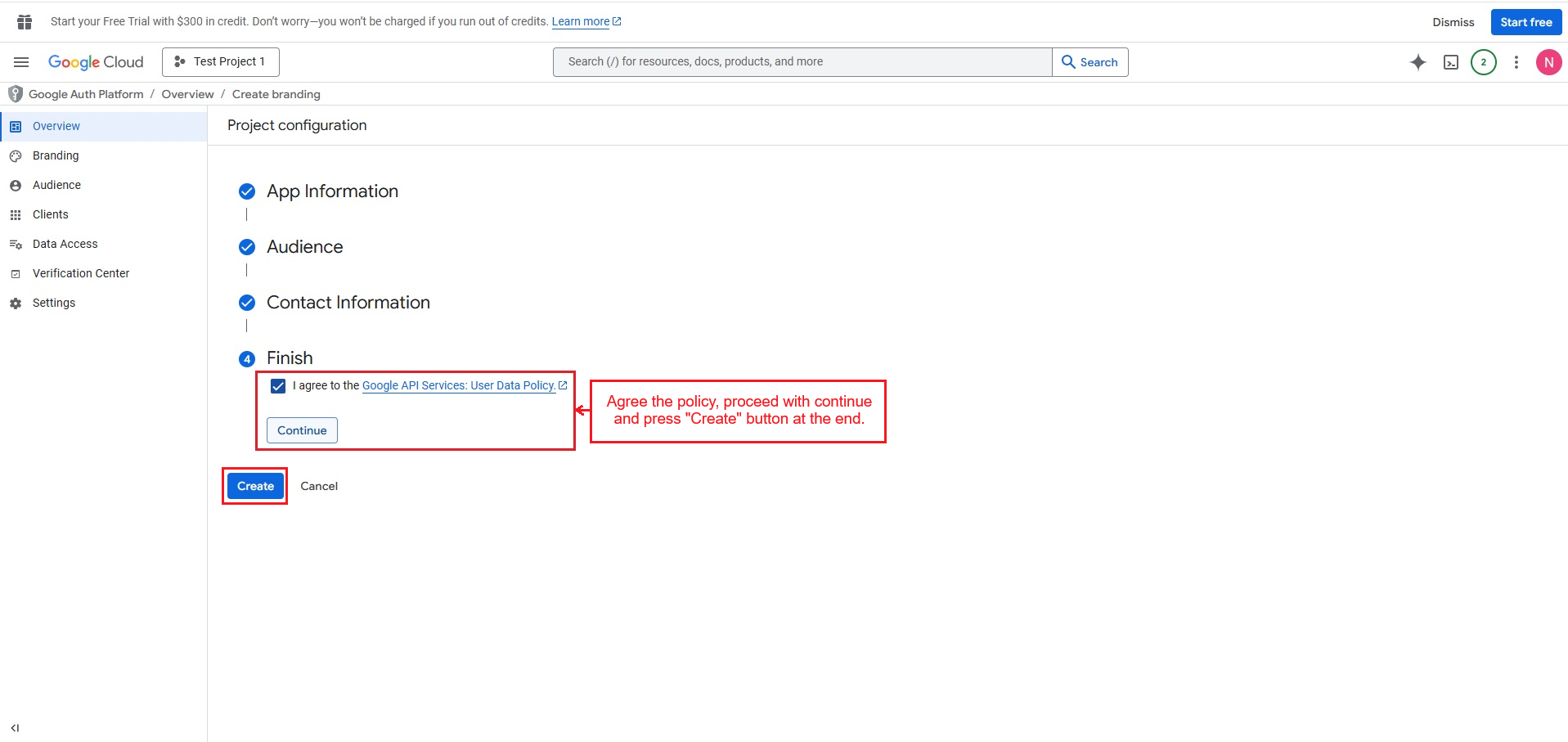This screenshot has width=1568, height=742.
Task: Open notifications badge showing 2
Action: [x=1483, y=62]
